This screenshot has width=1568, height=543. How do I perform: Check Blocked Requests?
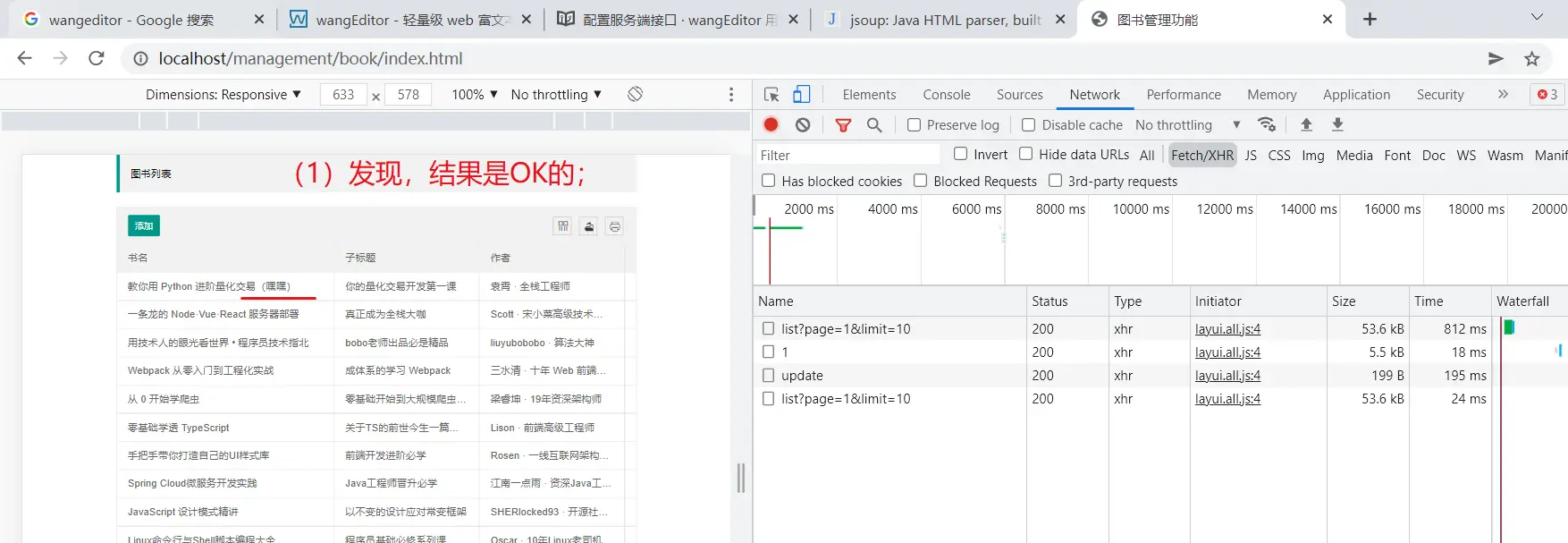point(920,181)
